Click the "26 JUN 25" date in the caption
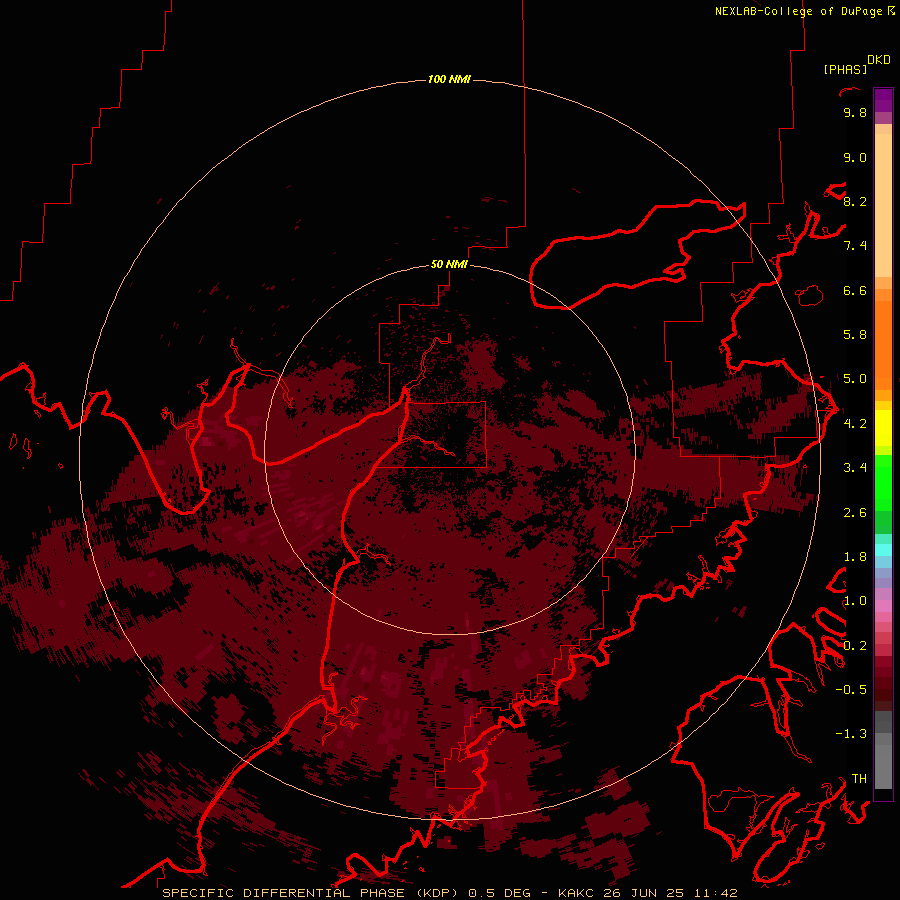Image resolution: width=900 pixels, height=900 pixels. coord(643,893)
